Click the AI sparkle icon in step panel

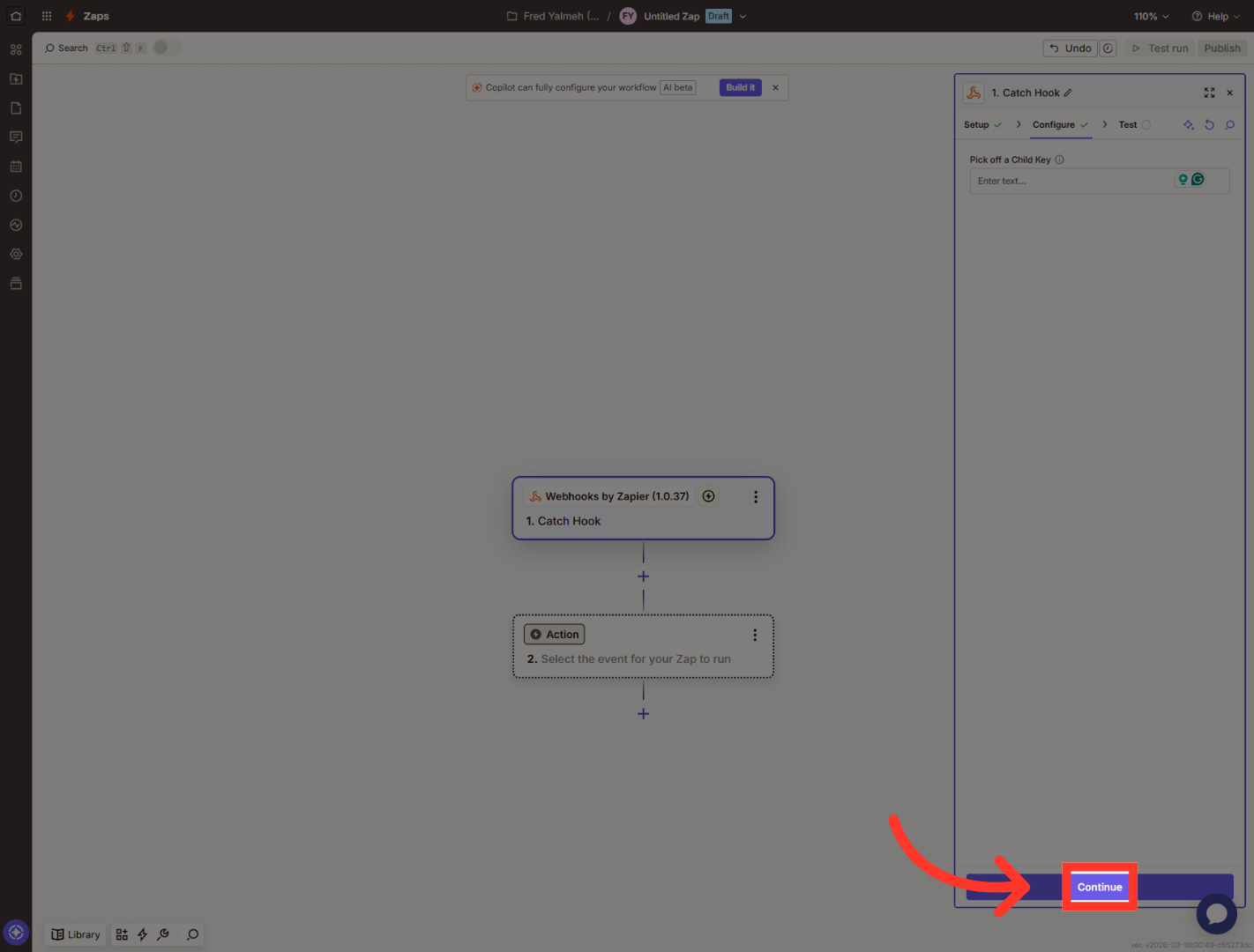tap(1189, 125)
